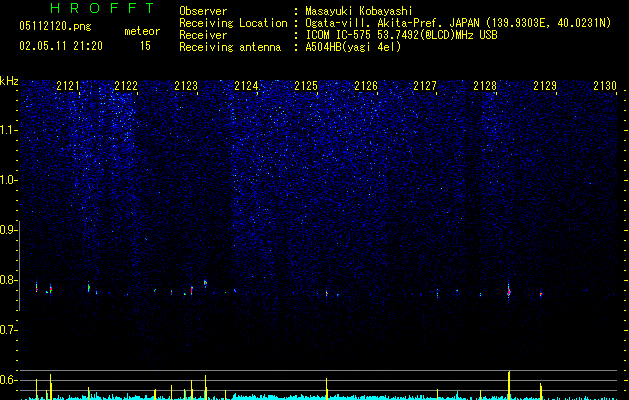Select observer name Masayuki Kobayashi
Image resolution: width=629 pixels, height=400 pixels.
359,11
